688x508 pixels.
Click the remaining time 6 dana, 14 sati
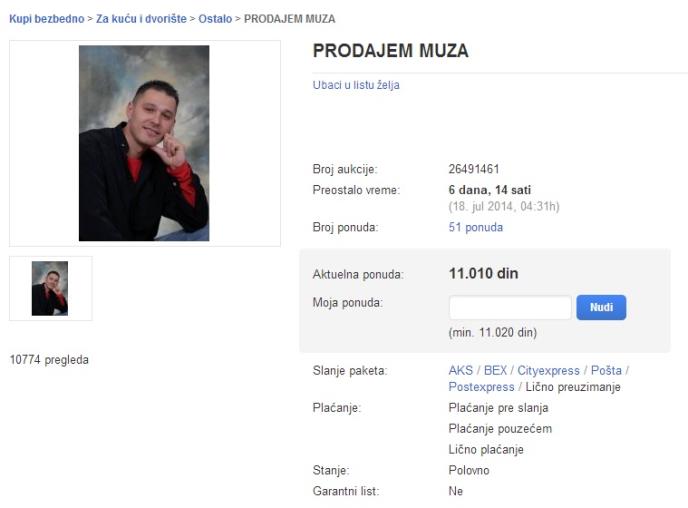(x=490, y=190)
